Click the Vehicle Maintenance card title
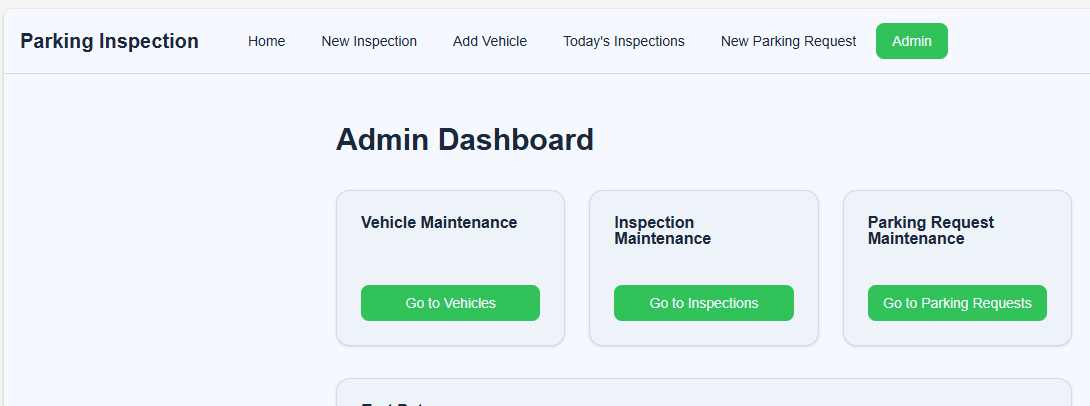 439,223
